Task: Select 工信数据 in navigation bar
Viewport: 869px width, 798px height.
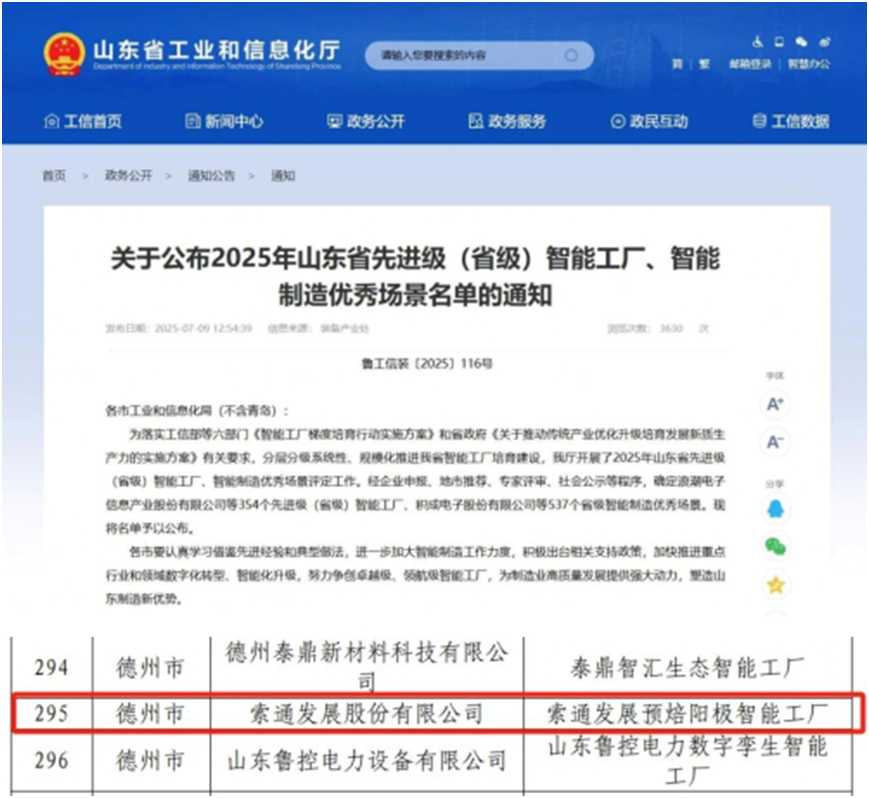Action: click(x=791, y=121)
